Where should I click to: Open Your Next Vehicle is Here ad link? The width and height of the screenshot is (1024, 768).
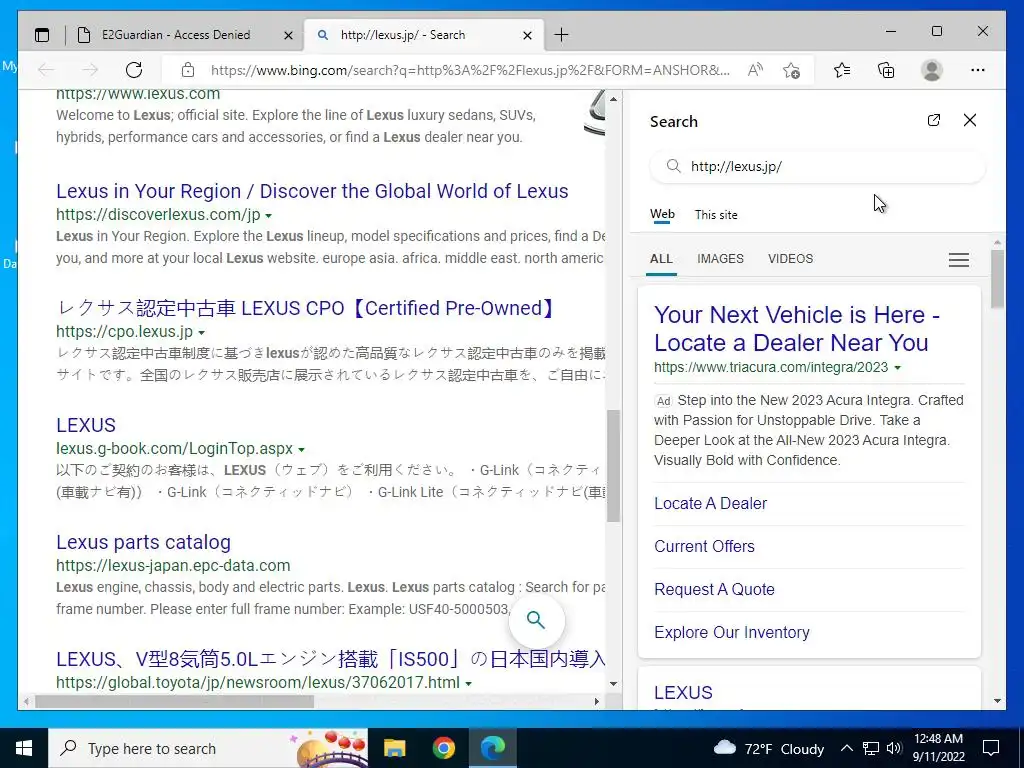tap(797, 328)
